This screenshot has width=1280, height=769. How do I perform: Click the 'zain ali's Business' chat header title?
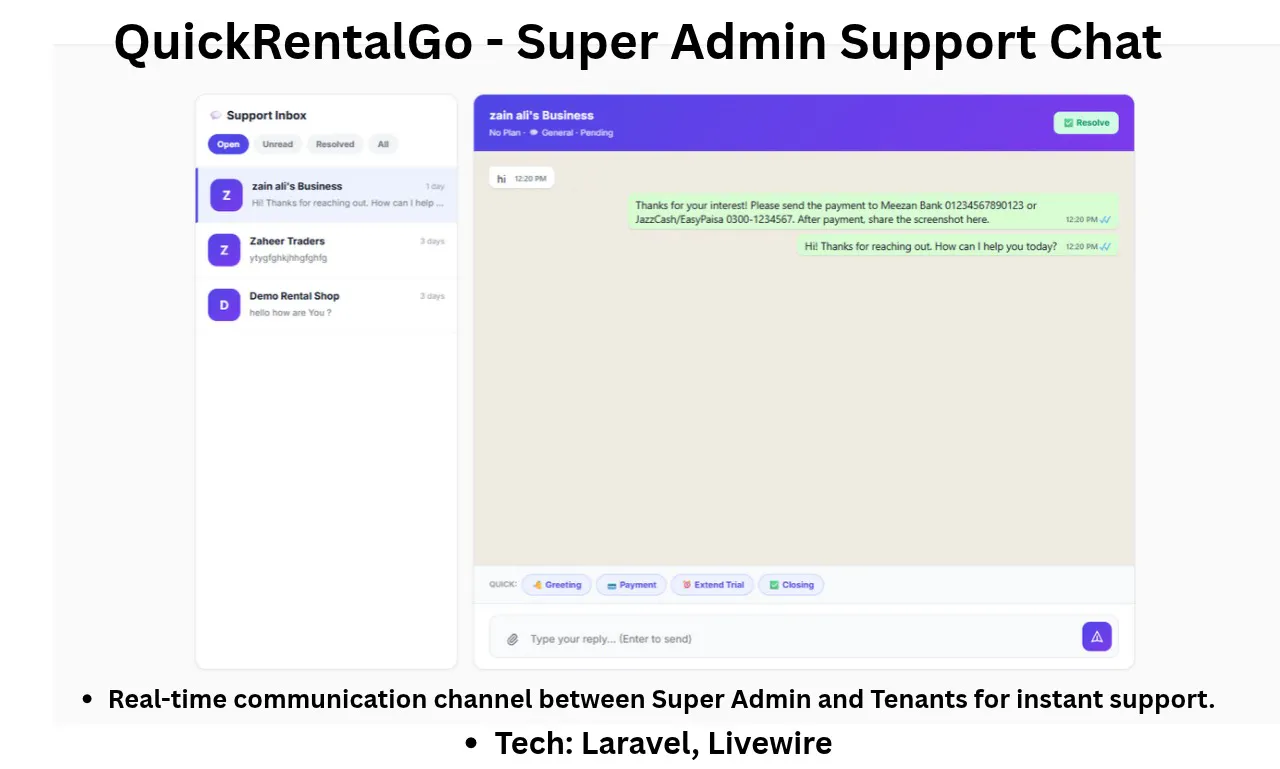[541, 115]
